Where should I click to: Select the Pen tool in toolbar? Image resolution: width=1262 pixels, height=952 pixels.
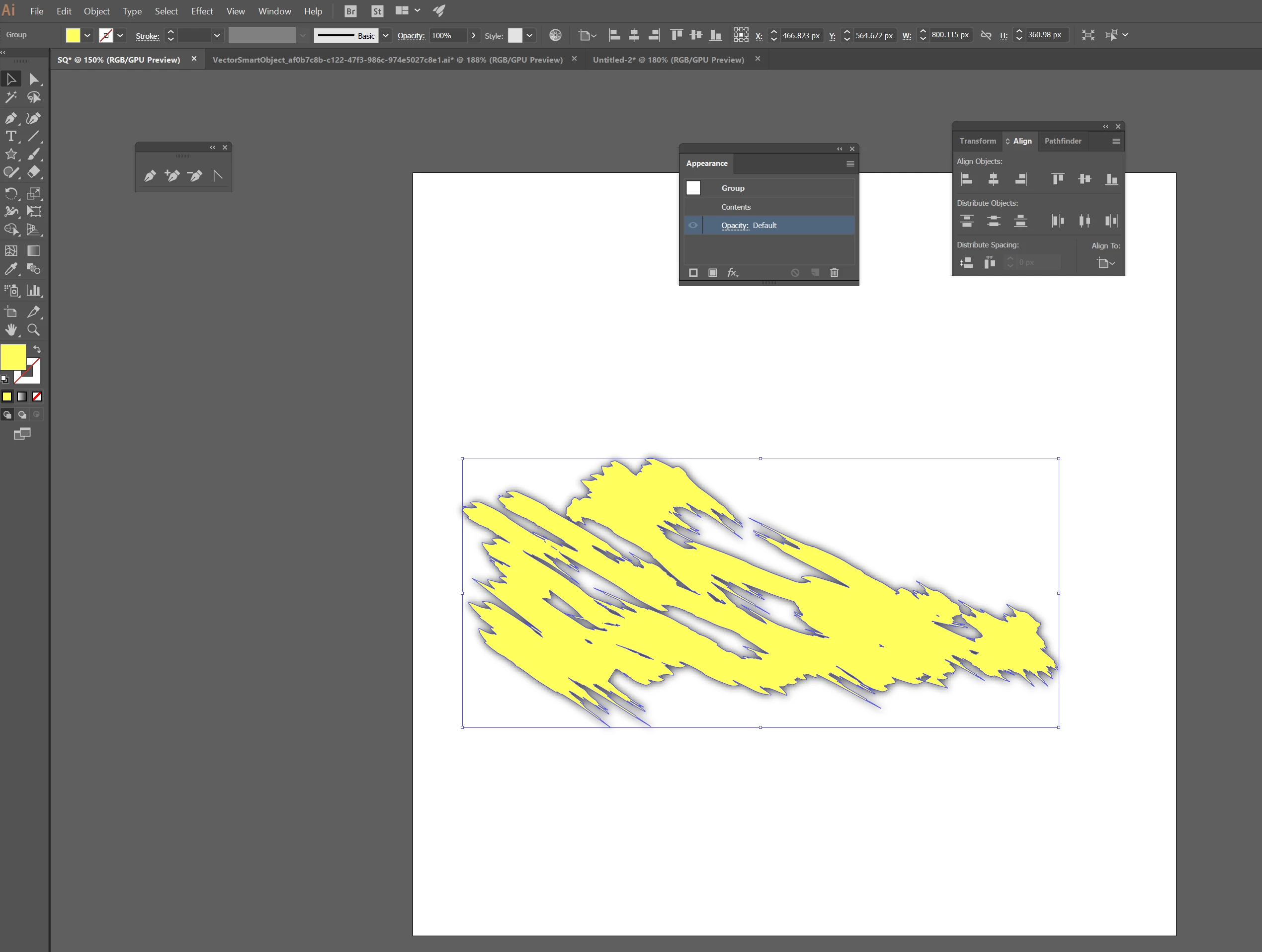(x=11, y=118)
